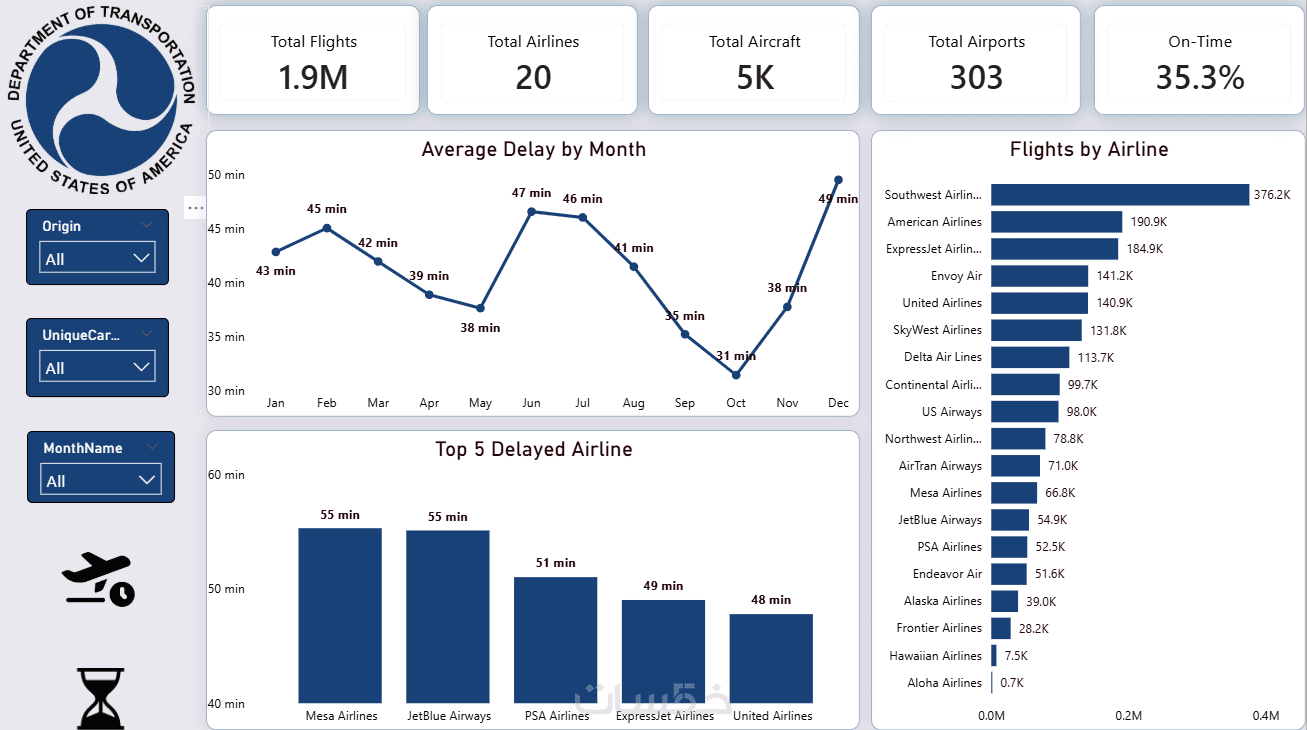The width and height of the screenshot is (1307, 730).
Task: Select the Total Airlines 20 card
Action: click(x=533, y=60)
